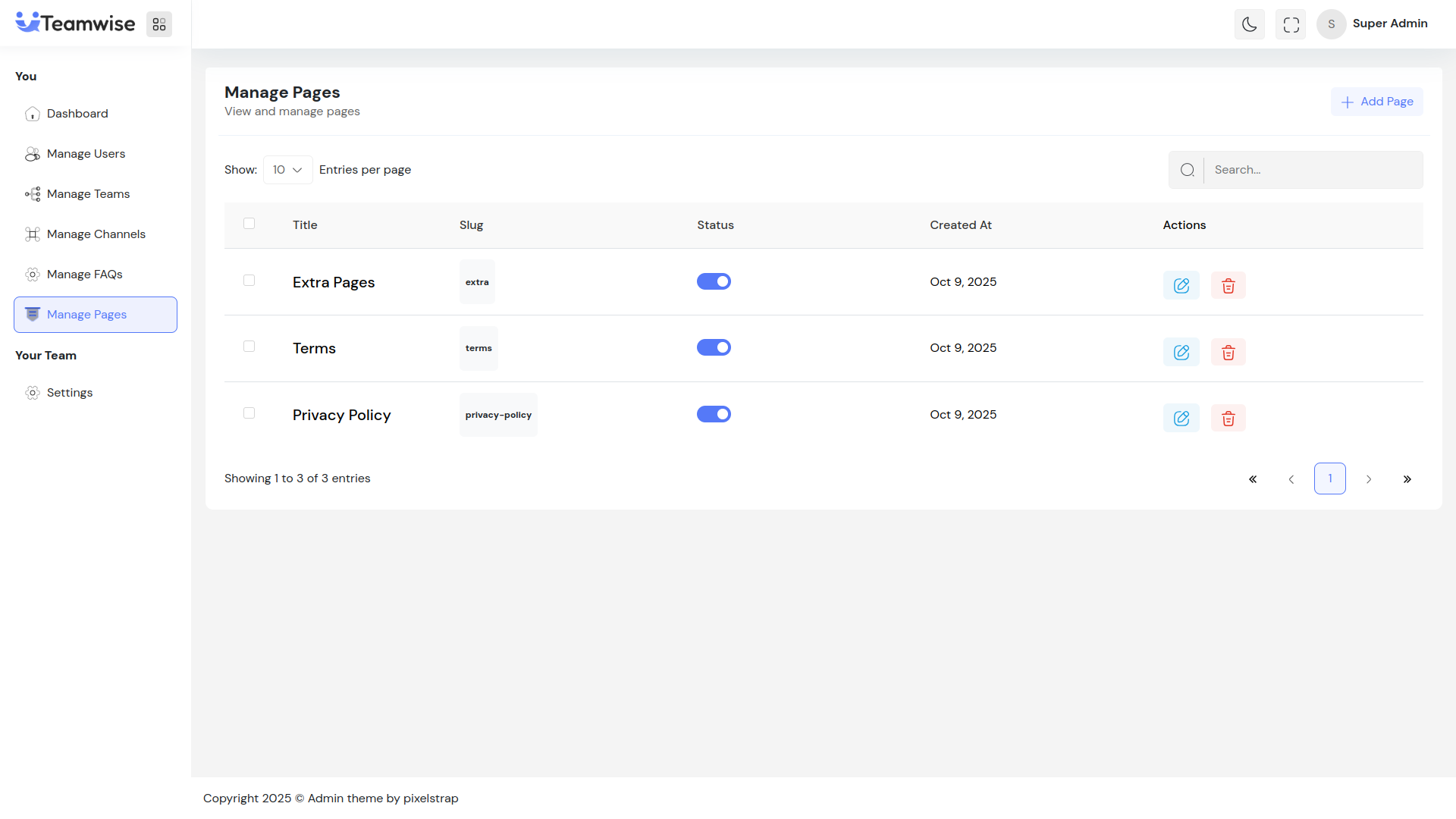The image size is (1456, 819).
Task: Select page 1 pagination button
Action: point(1329,479)
